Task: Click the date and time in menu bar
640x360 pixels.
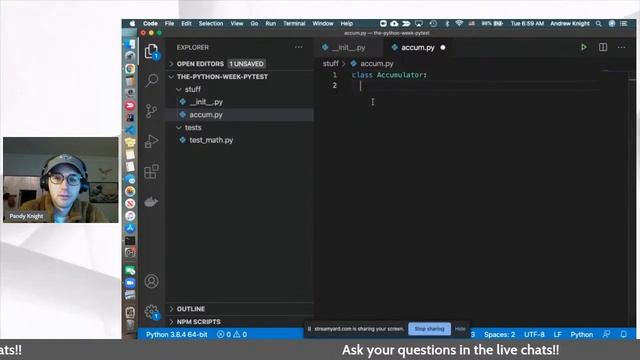Action: coord(527,24)
